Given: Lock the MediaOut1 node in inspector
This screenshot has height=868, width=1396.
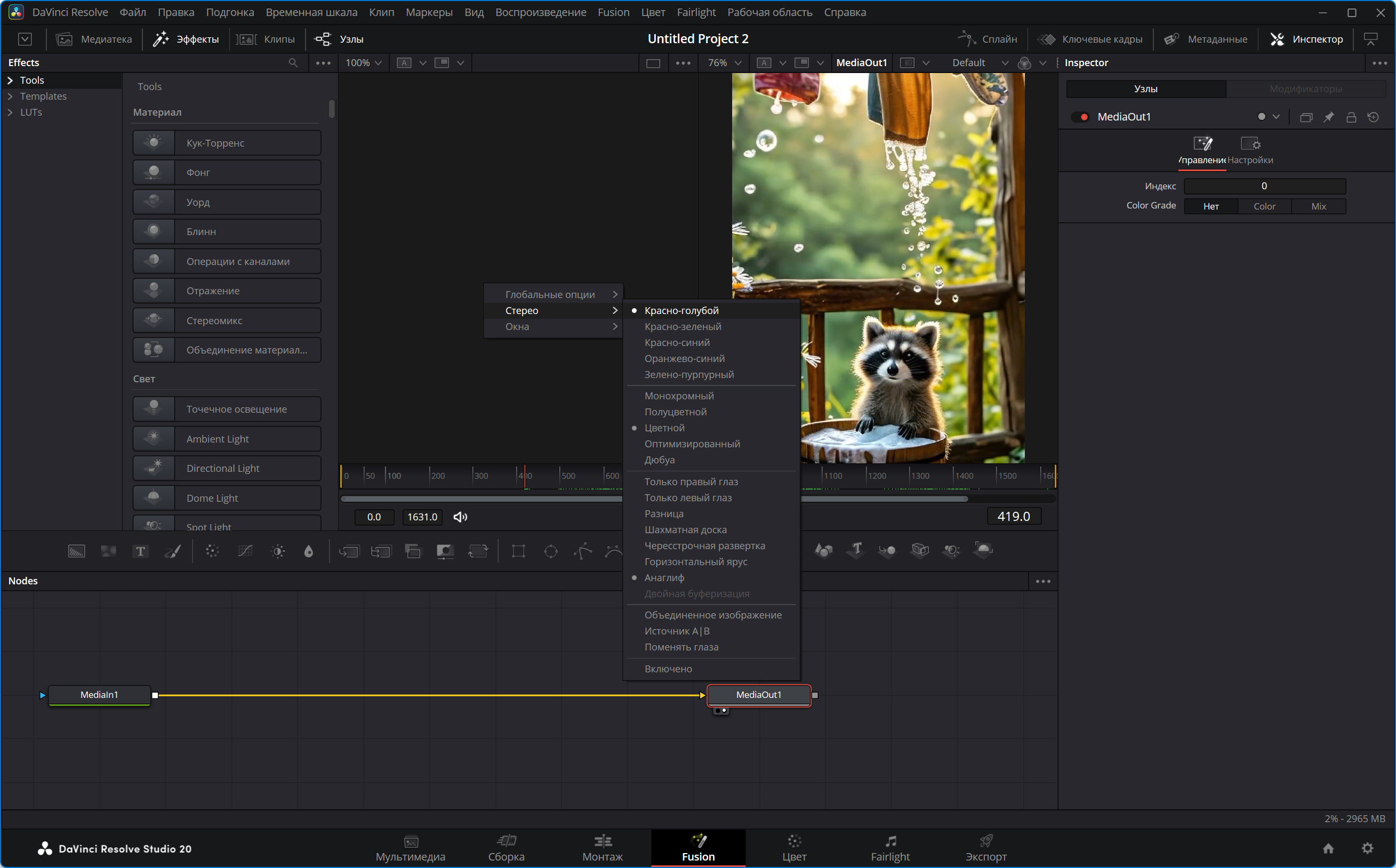Looking at the screenshot, I should 1351,117.
